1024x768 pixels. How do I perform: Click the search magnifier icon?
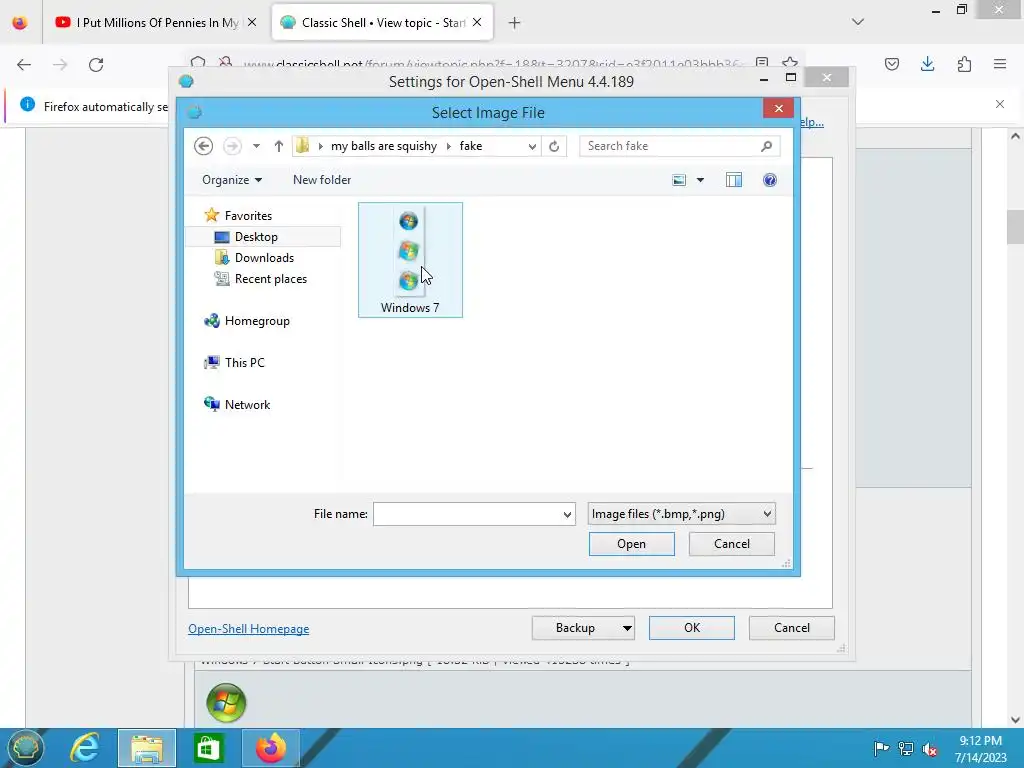[767, 146]
